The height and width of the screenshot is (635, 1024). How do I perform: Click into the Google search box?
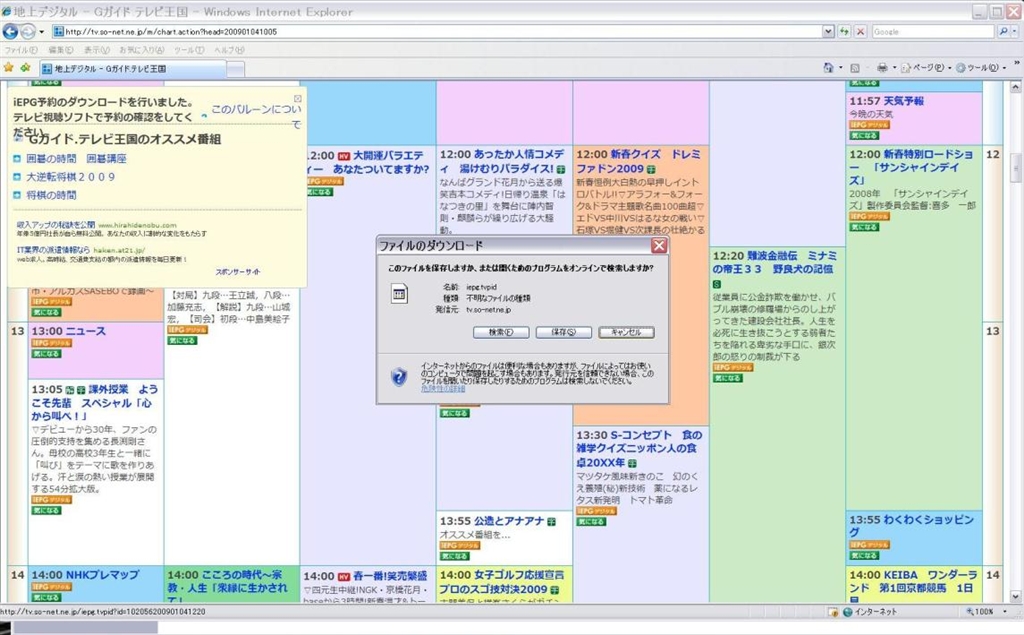click(x=933, y=31)
